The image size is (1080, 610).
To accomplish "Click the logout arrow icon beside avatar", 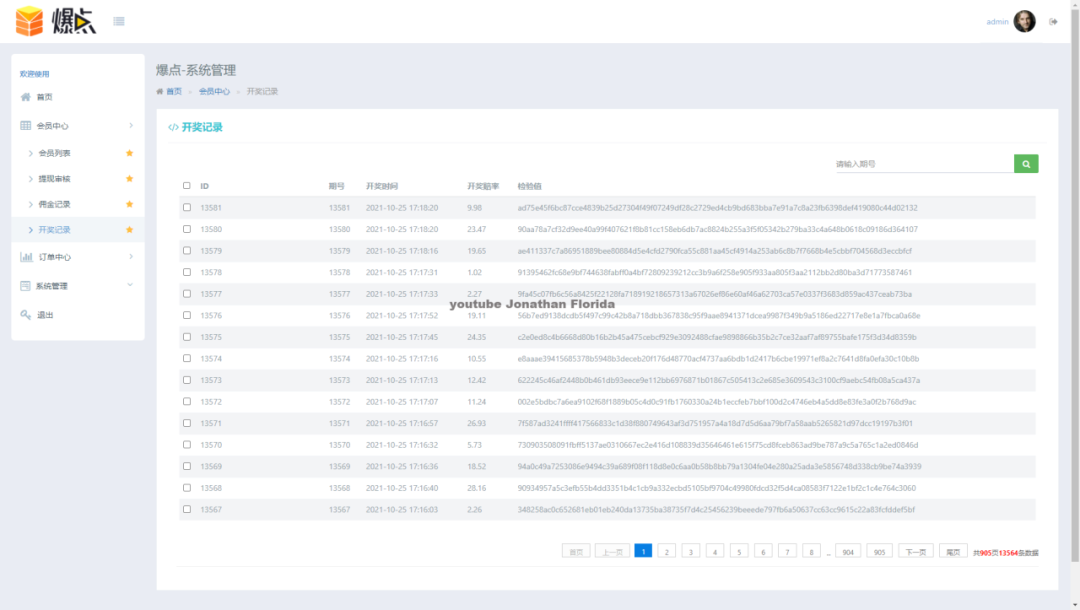I will tap(1053, 22).
